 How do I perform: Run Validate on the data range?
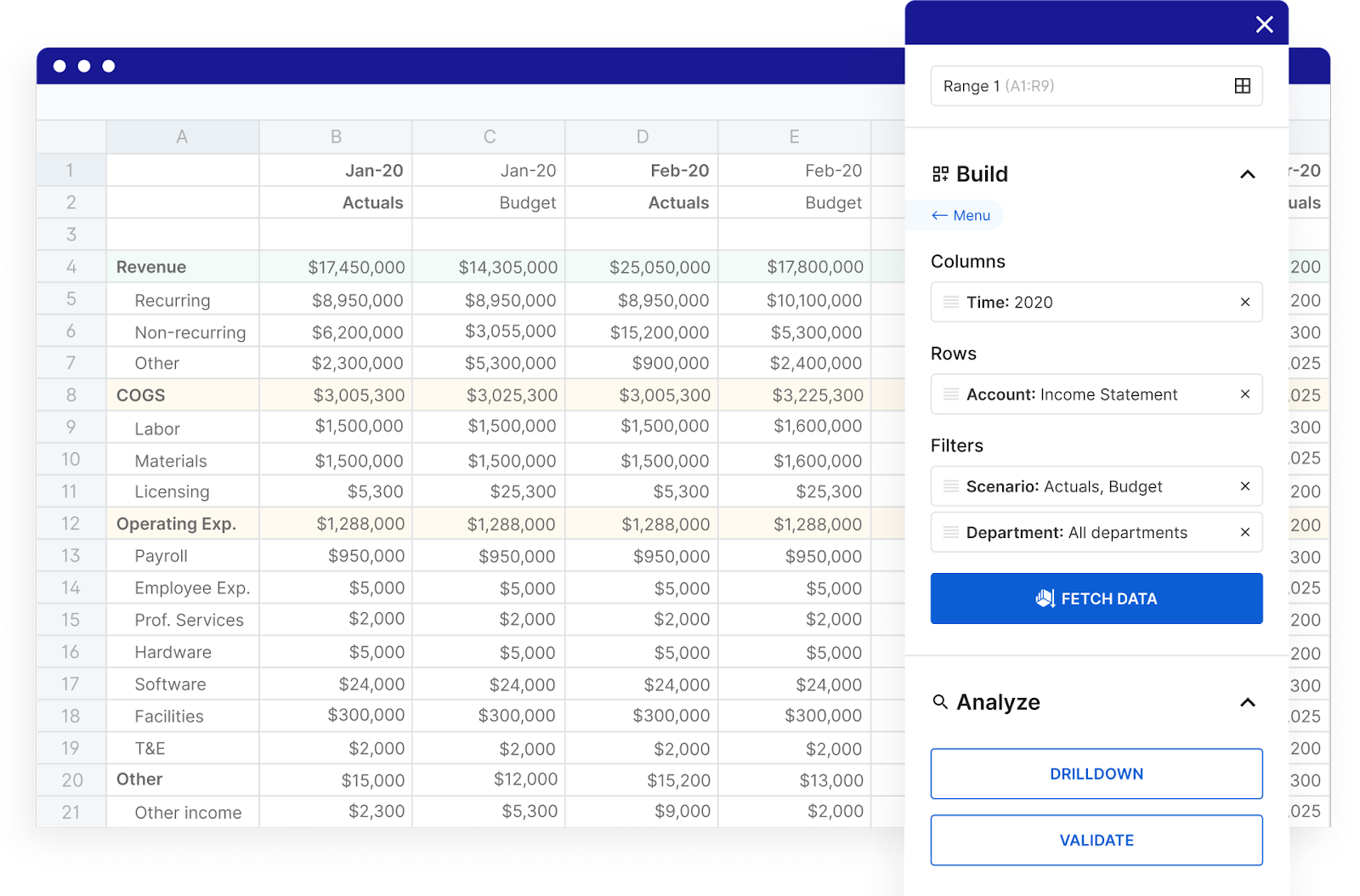(1096, 840)
